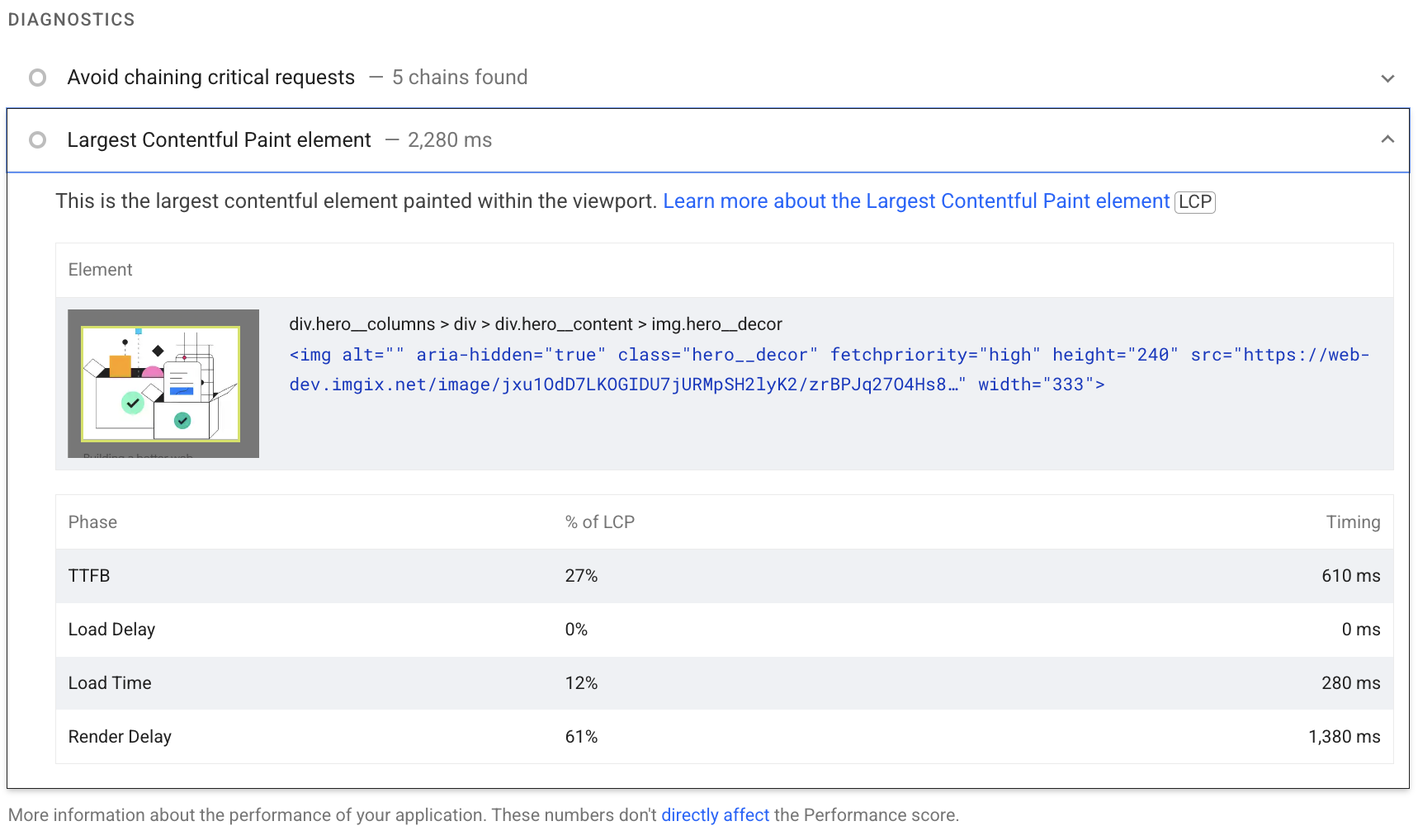Click the img.hero__decor element selector path
This screenshot has height=840, width=1418.
pos(535,323)
